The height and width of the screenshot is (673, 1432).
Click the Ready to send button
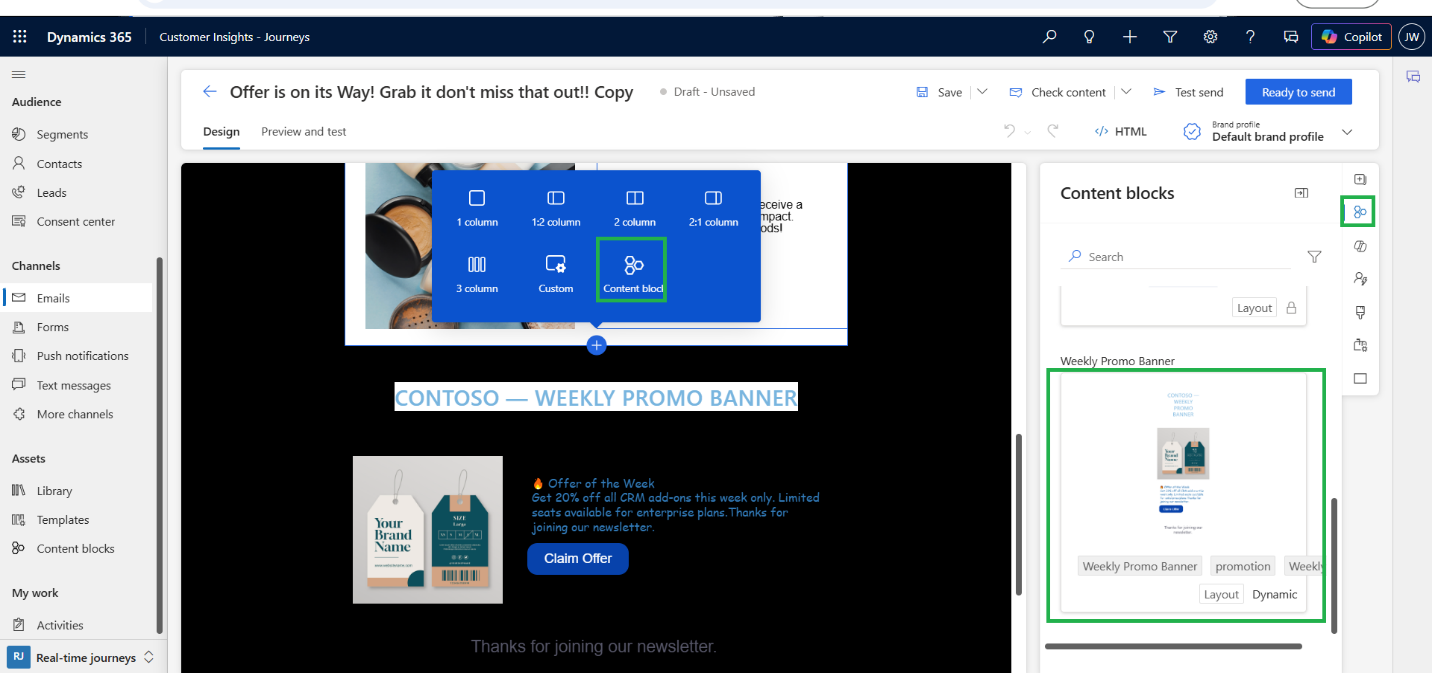(1298, 92)
